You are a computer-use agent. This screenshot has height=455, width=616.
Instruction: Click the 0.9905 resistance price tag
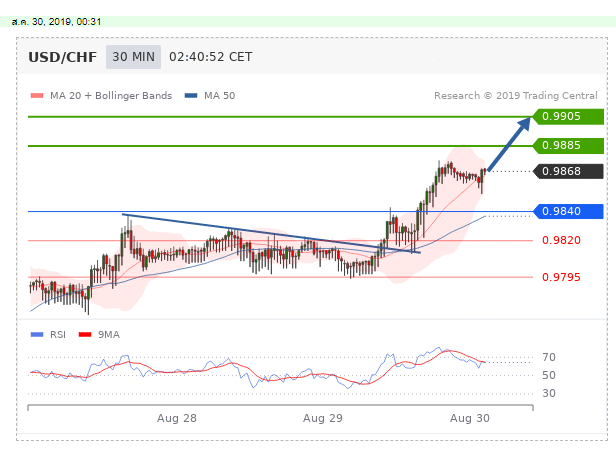tap(568, 116)
